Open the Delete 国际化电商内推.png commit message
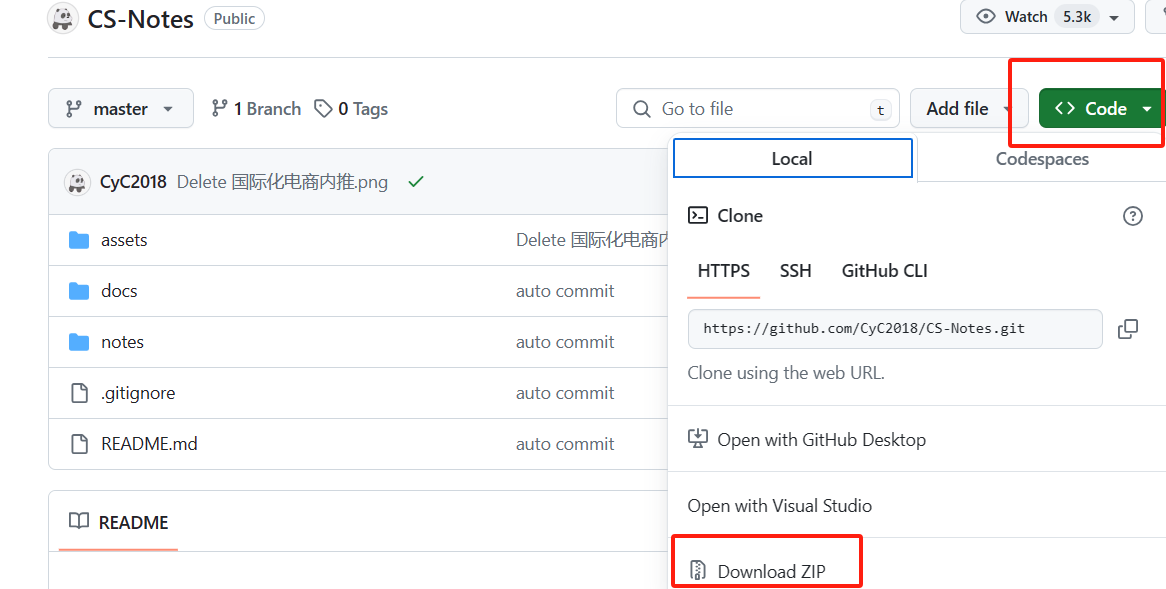 pyautogui.click(x=283, y=182)
